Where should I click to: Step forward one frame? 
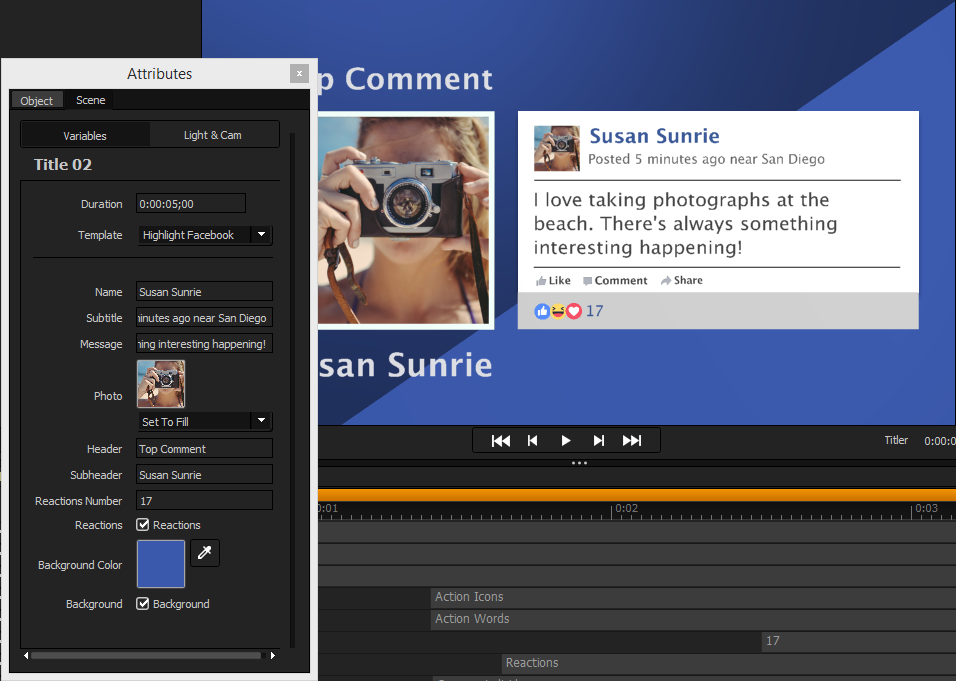599,441
